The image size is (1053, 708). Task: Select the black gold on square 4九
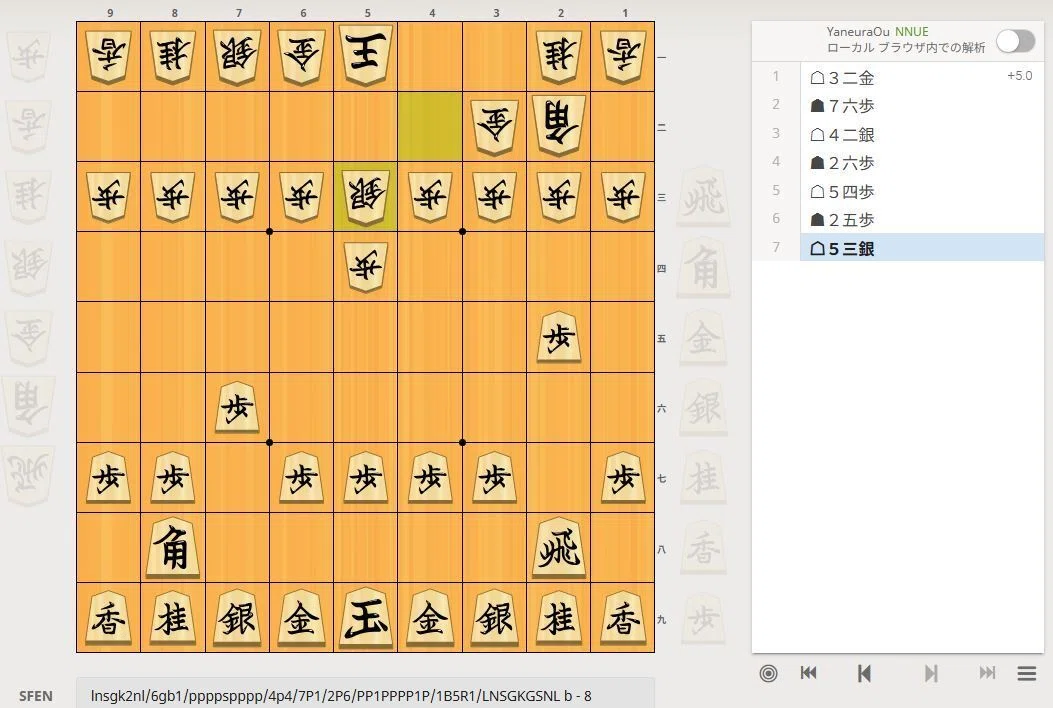[430, 618]
